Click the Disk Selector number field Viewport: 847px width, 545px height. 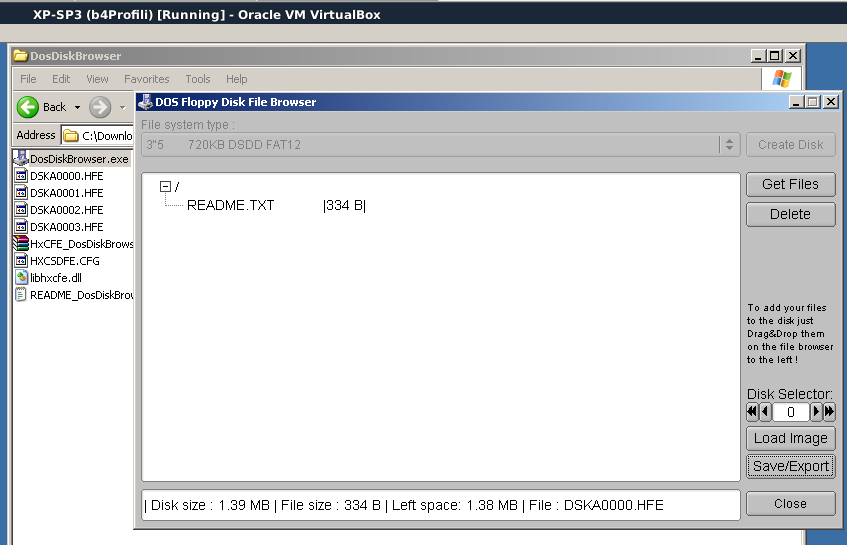point(791,412)
